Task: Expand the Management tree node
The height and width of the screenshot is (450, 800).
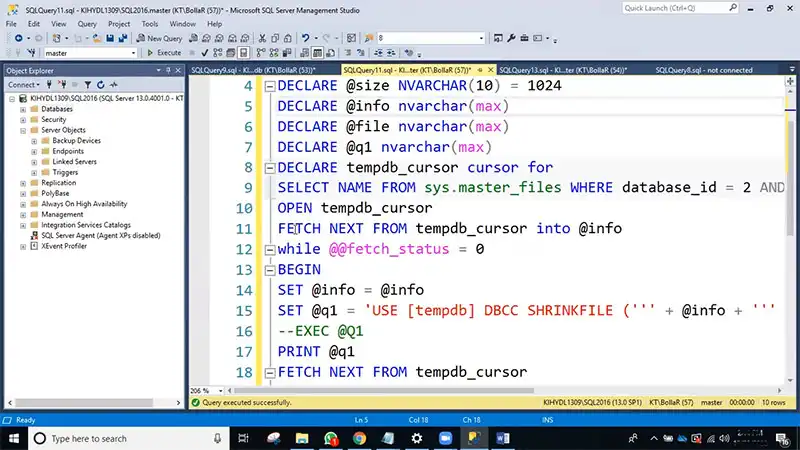Action: pos(23,215)
